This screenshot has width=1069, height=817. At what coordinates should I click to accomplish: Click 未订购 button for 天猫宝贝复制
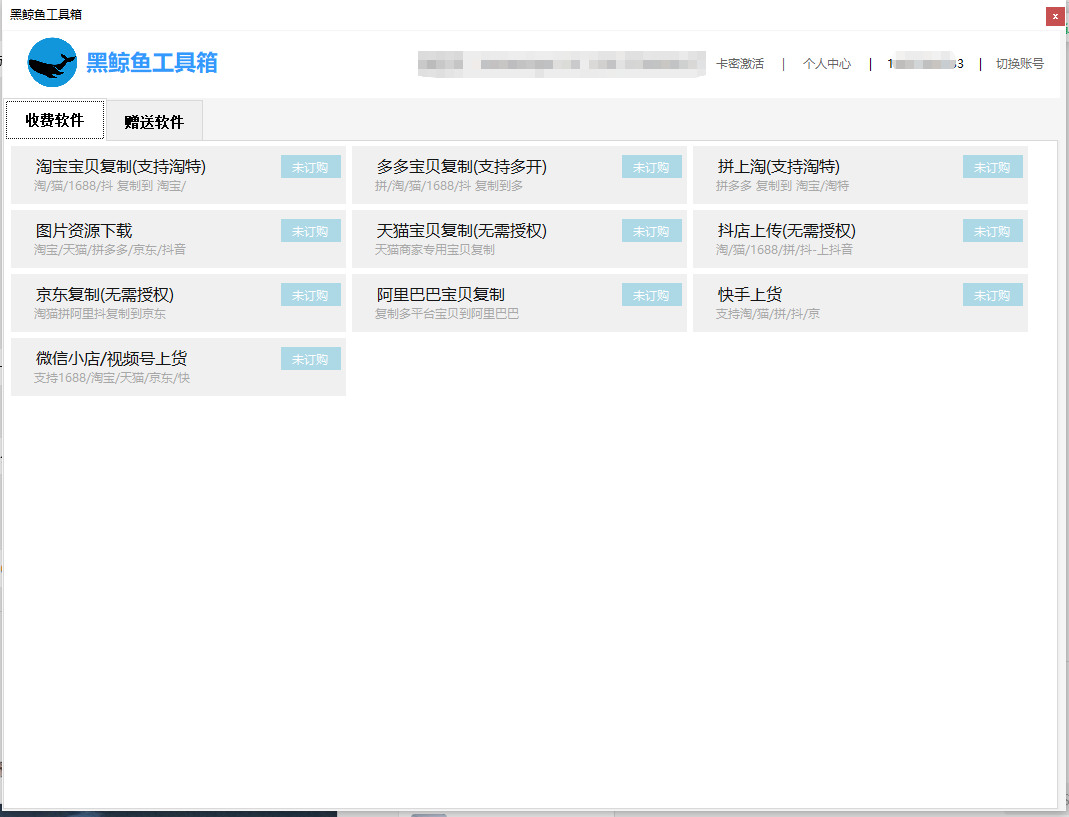point(651,231)
